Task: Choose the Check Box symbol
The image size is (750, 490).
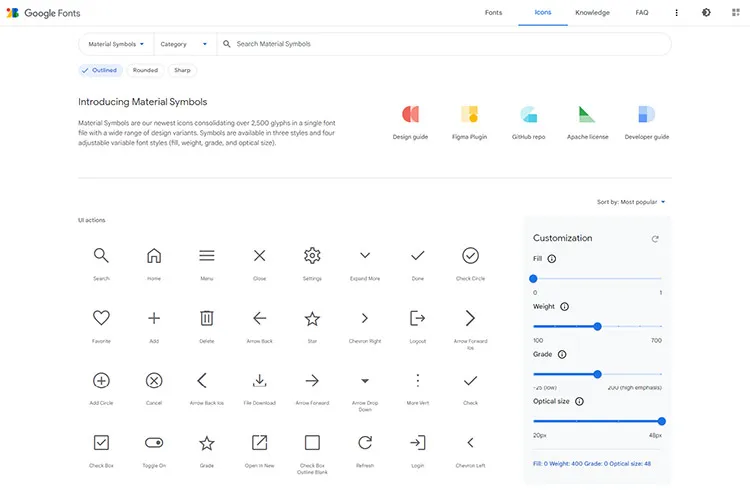Action: tap(101, 443)
